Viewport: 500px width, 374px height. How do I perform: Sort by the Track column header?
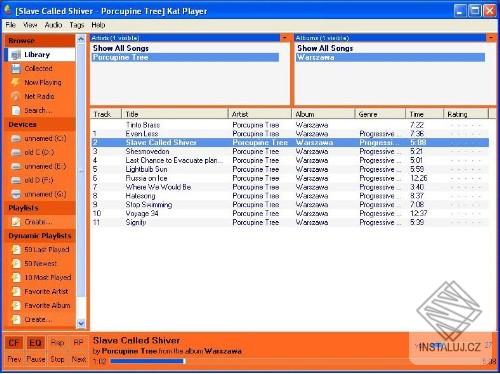(106, 114)
